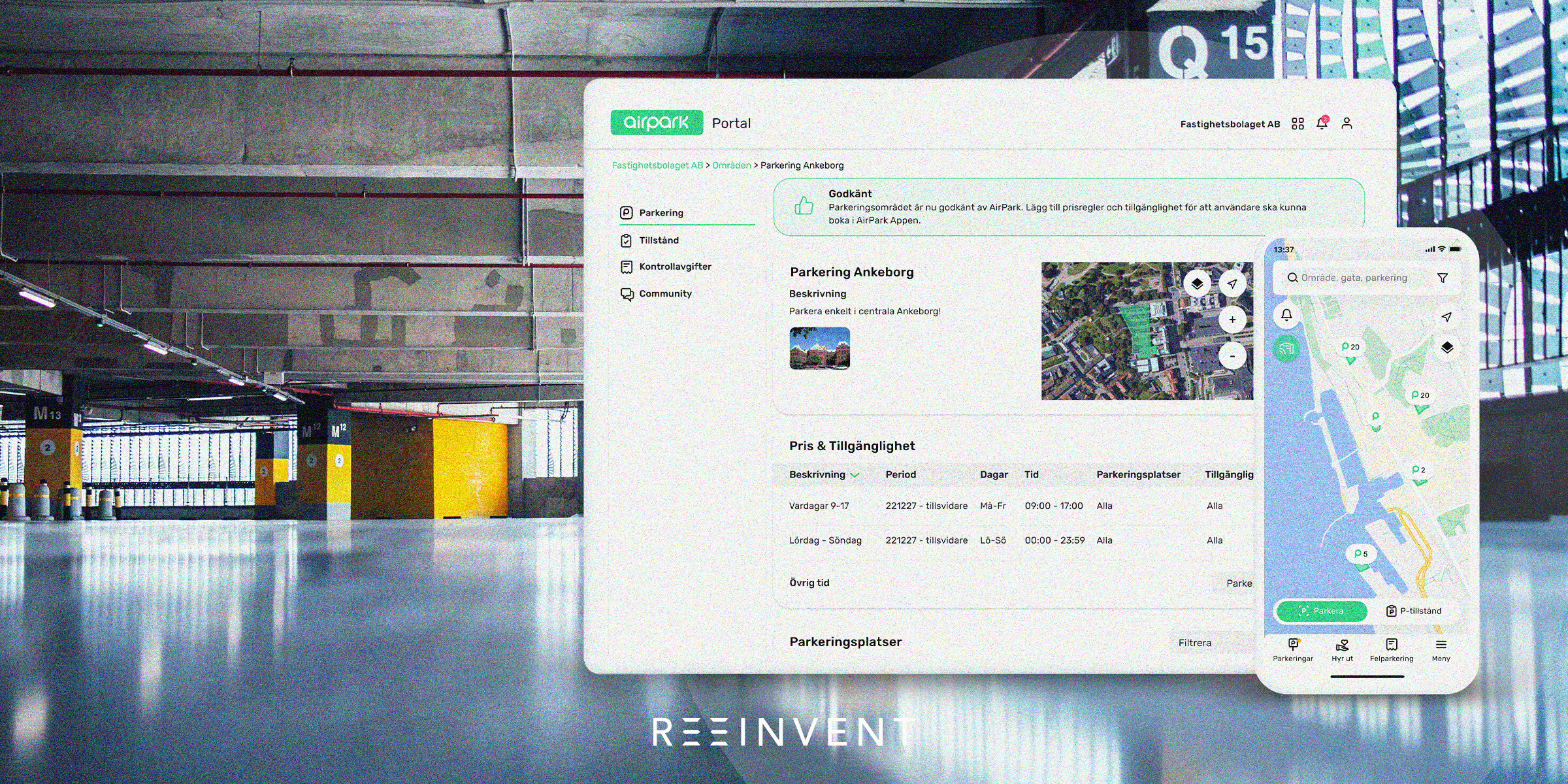Click the 'Pris & Tillgänglighet' section heading
Image resolution: width=1568 pixels, height=784 pixels.
[x=852, y=446]
